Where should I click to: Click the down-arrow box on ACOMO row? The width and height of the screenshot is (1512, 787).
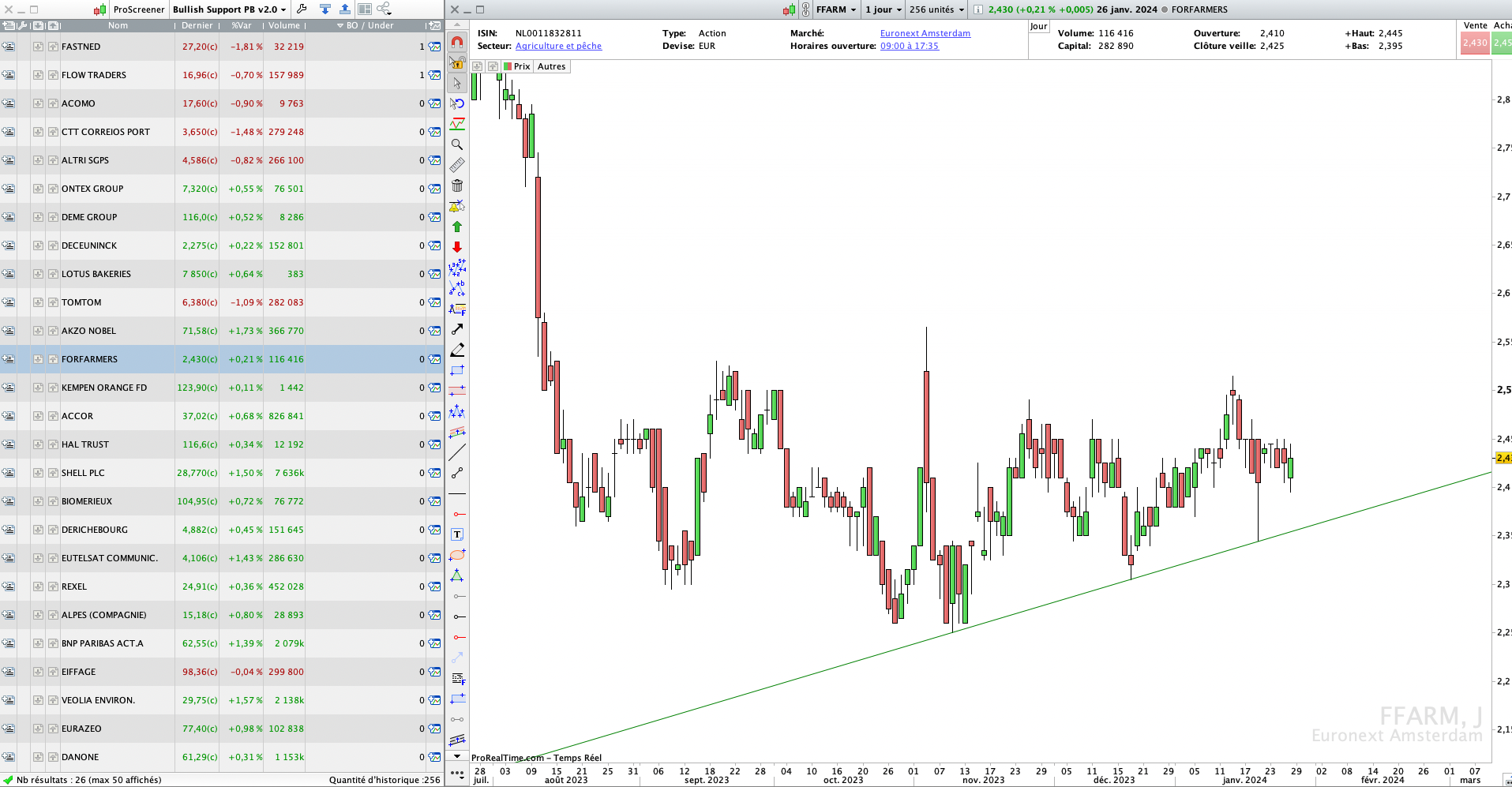pyautogui.click(x=38, y=103)
